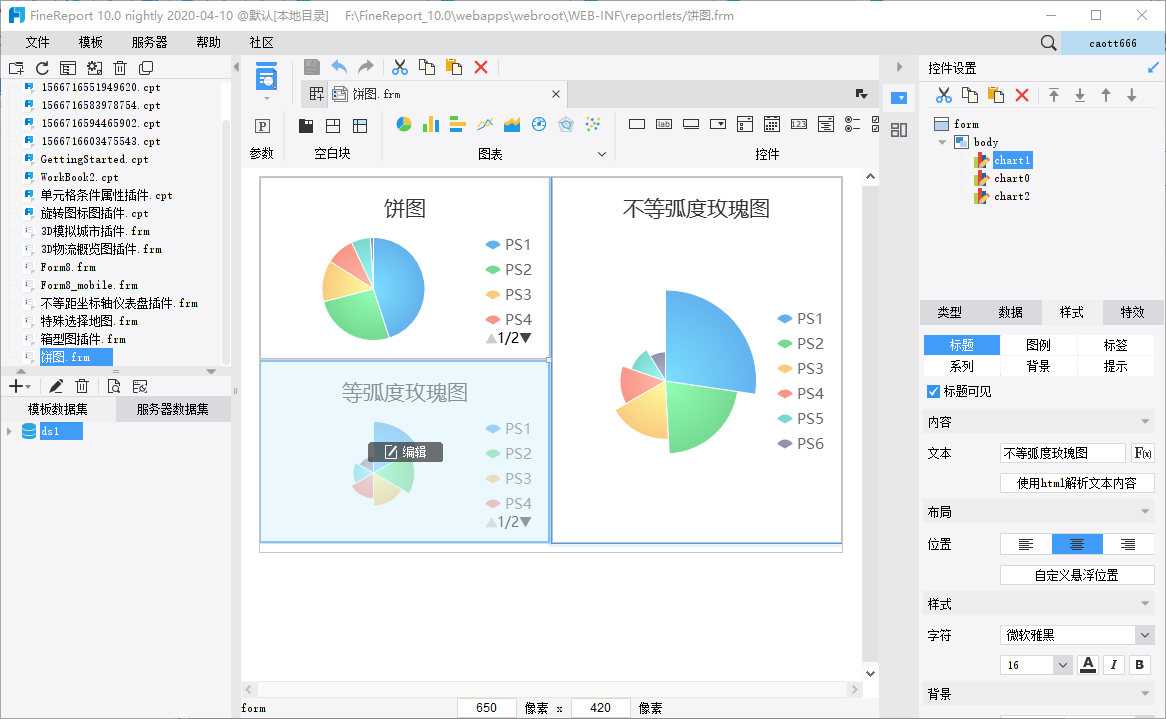Switch to the 数据 tab
Screen dimensions: 1166x719
pos(1011,312)
